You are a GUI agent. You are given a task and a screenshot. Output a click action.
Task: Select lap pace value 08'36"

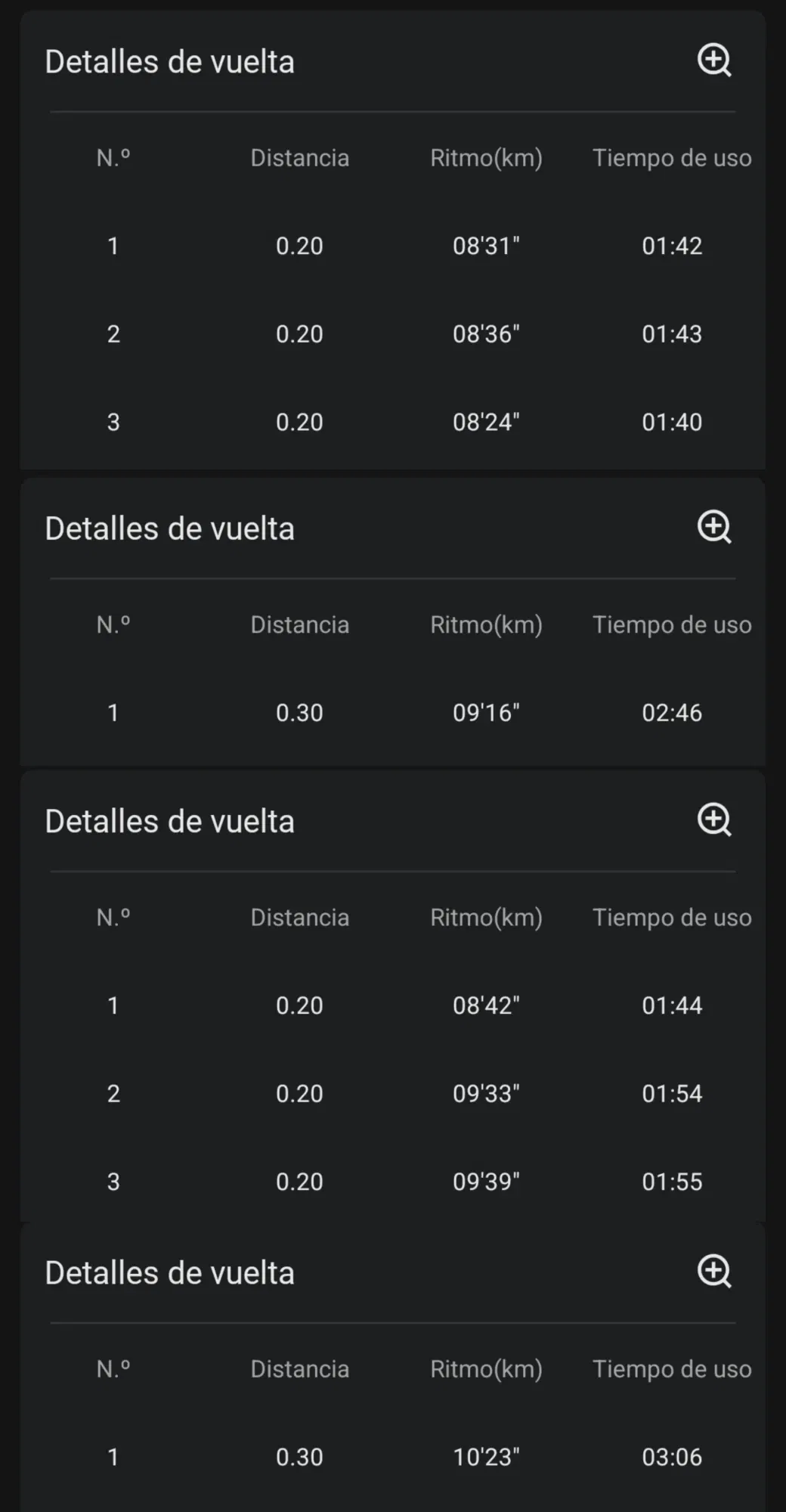486,333
